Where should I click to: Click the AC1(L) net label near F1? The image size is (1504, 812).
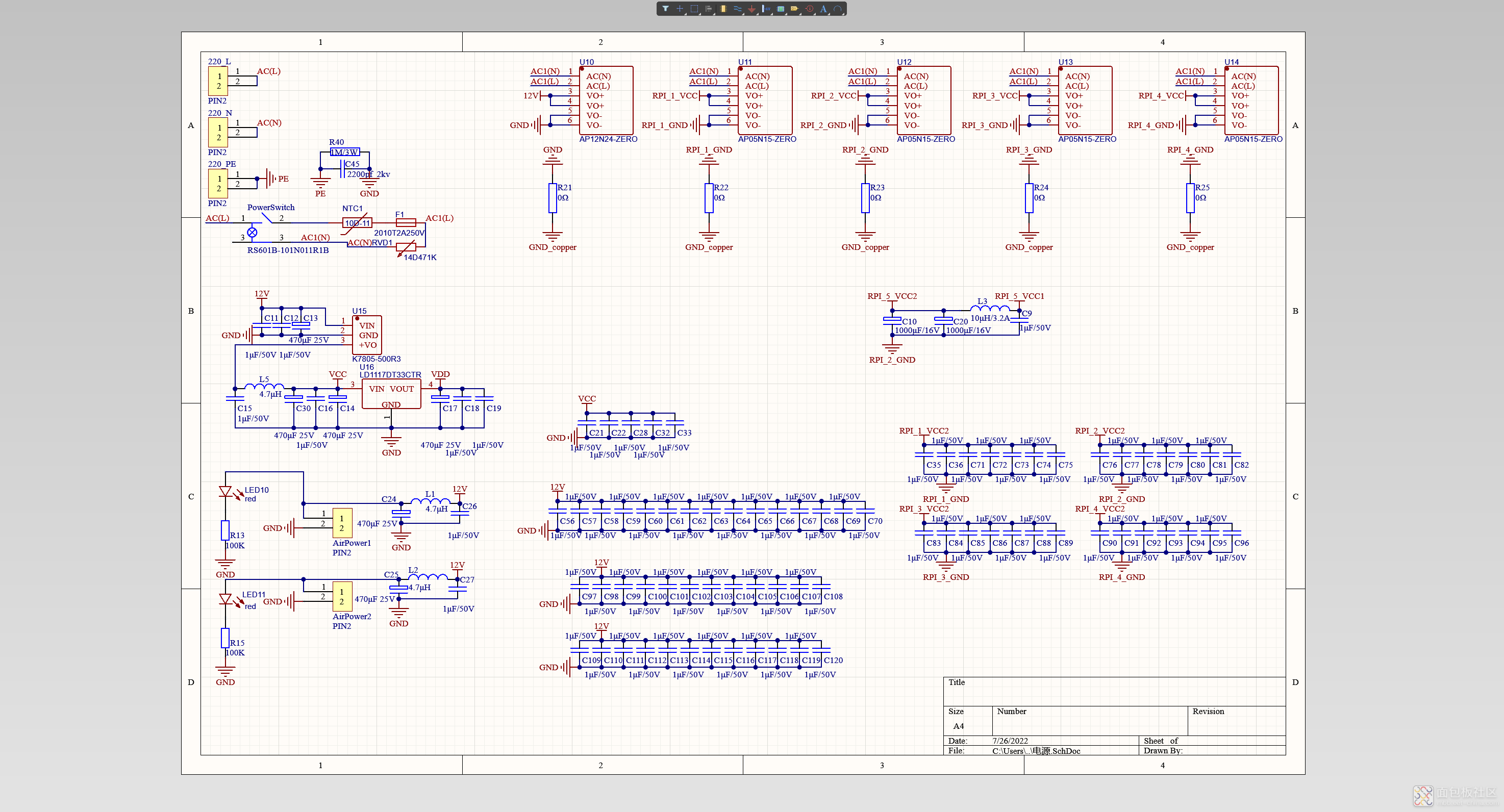tap(439, 218)
